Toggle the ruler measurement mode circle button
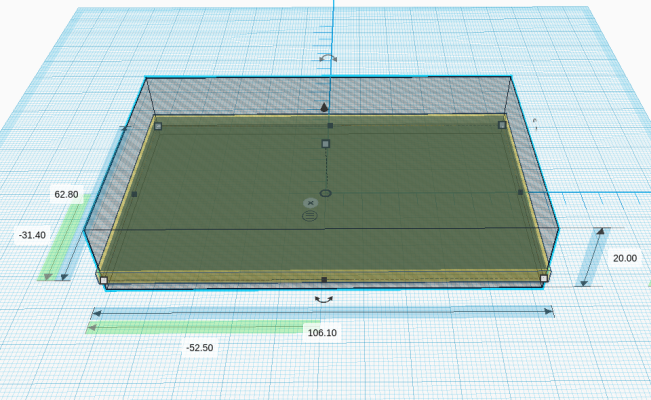Screen dimensions: 651x400 tap(310, 215)
